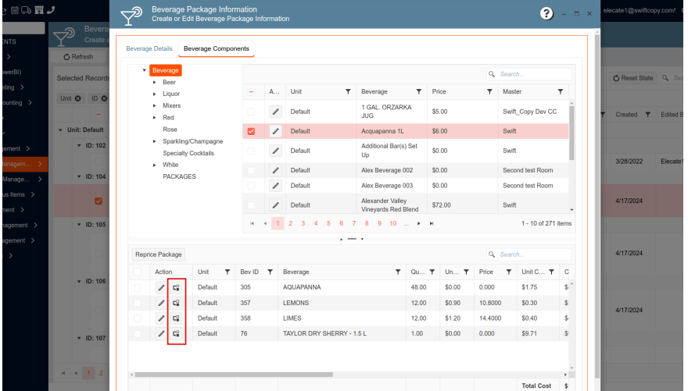The height and width of the screenshot is (391, 688).
Task: Expand the Red tree node
Action: click(154, 118)
